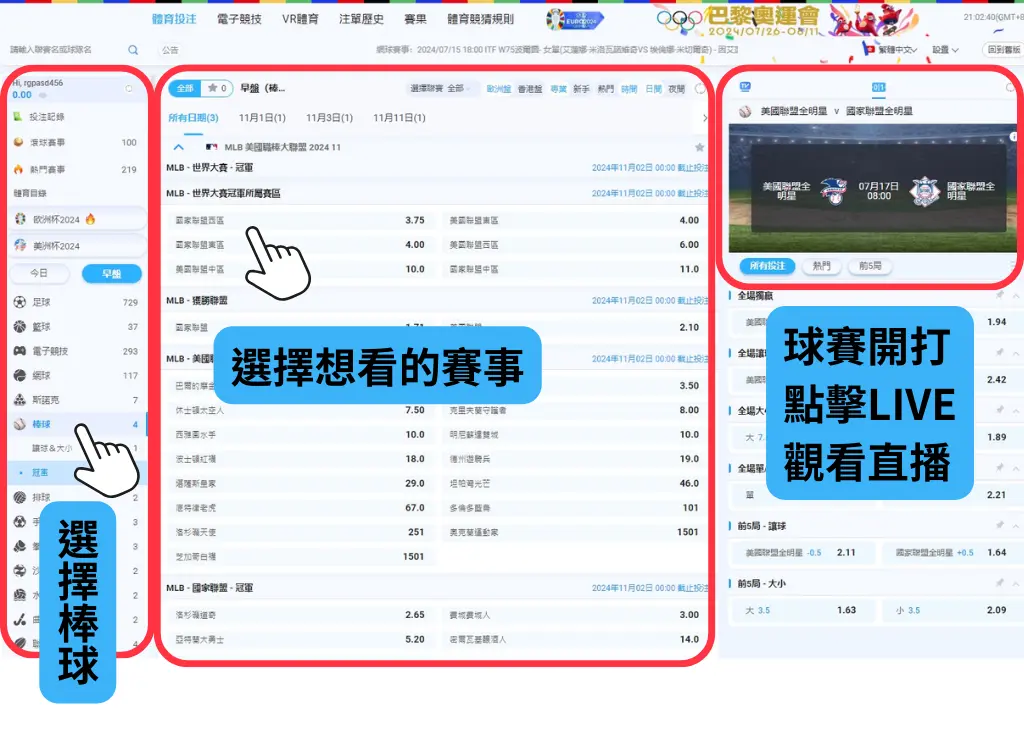Click the info icon on match banner
1024x732 pixels.
tap(1013, 136)
